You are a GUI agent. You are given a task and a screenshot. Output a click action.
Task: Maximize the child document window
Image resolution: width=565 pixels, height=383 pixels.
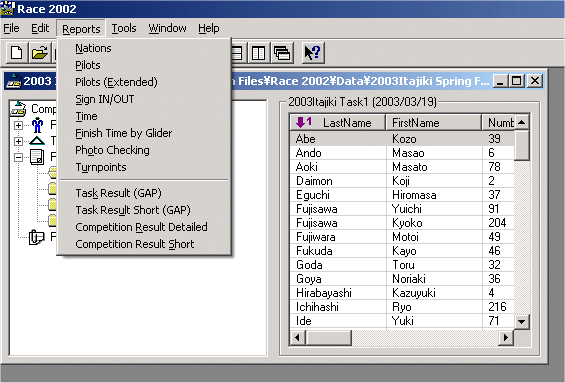tap(517, 81)
